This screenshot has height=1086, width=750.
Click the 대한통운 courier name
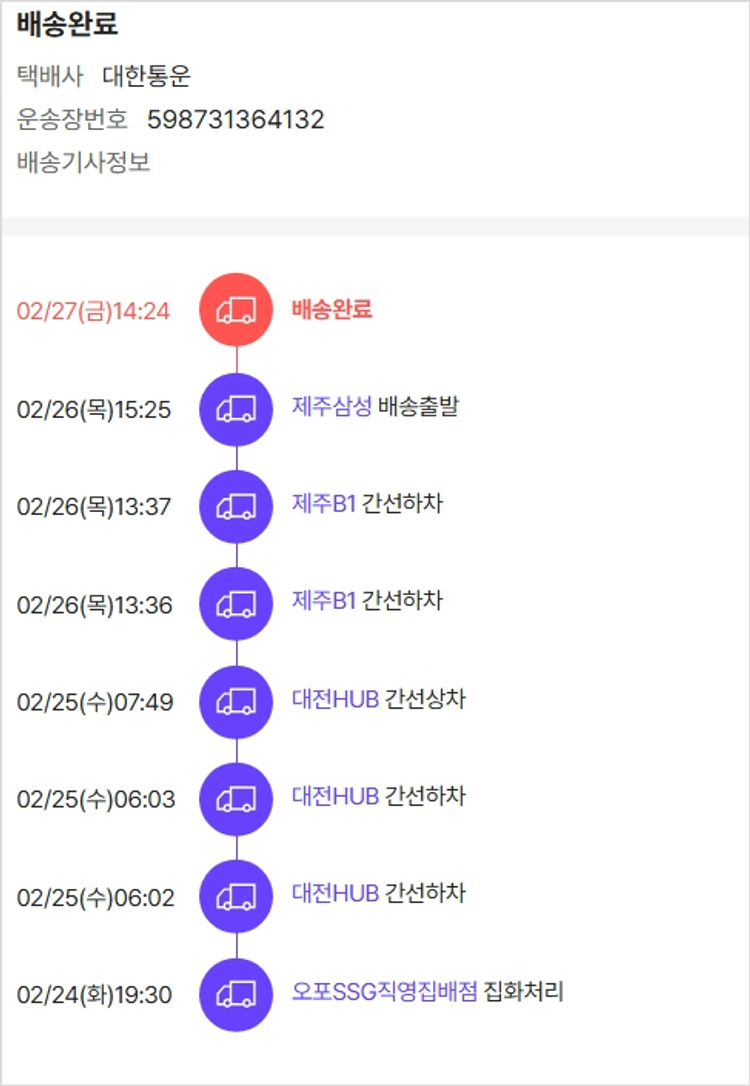(x=146, y=76)
